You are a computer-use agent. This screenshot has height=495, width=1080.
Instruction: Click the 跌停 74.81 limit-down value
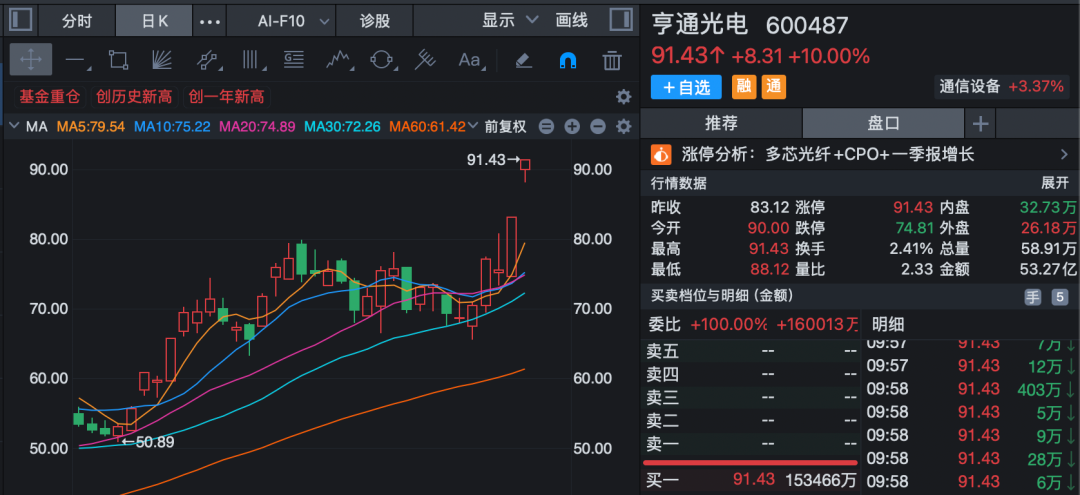pyautogui.click(x=913, y=228)
